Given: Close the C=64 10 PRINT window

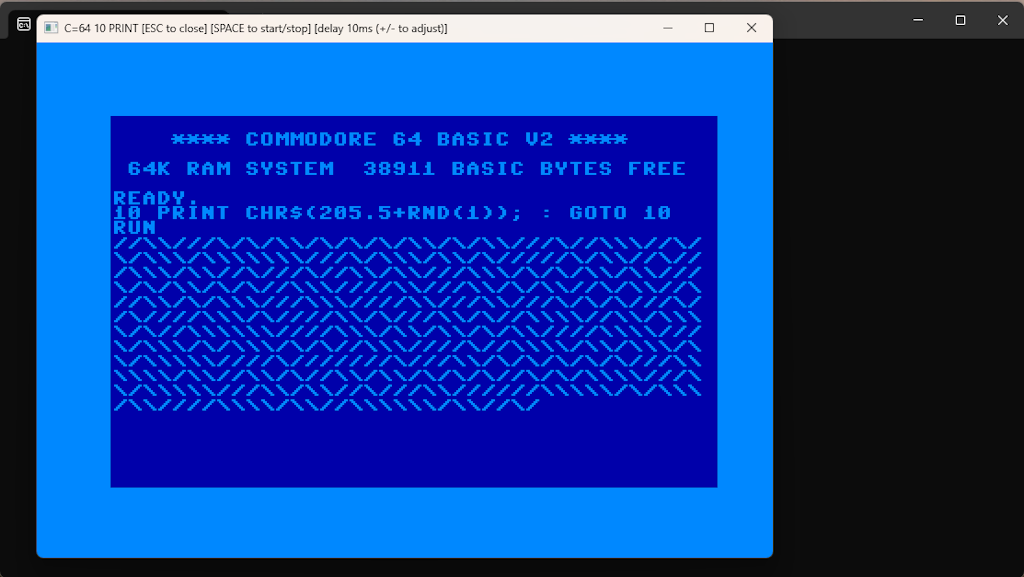Looking at the screenshot, I should [752, 28].
